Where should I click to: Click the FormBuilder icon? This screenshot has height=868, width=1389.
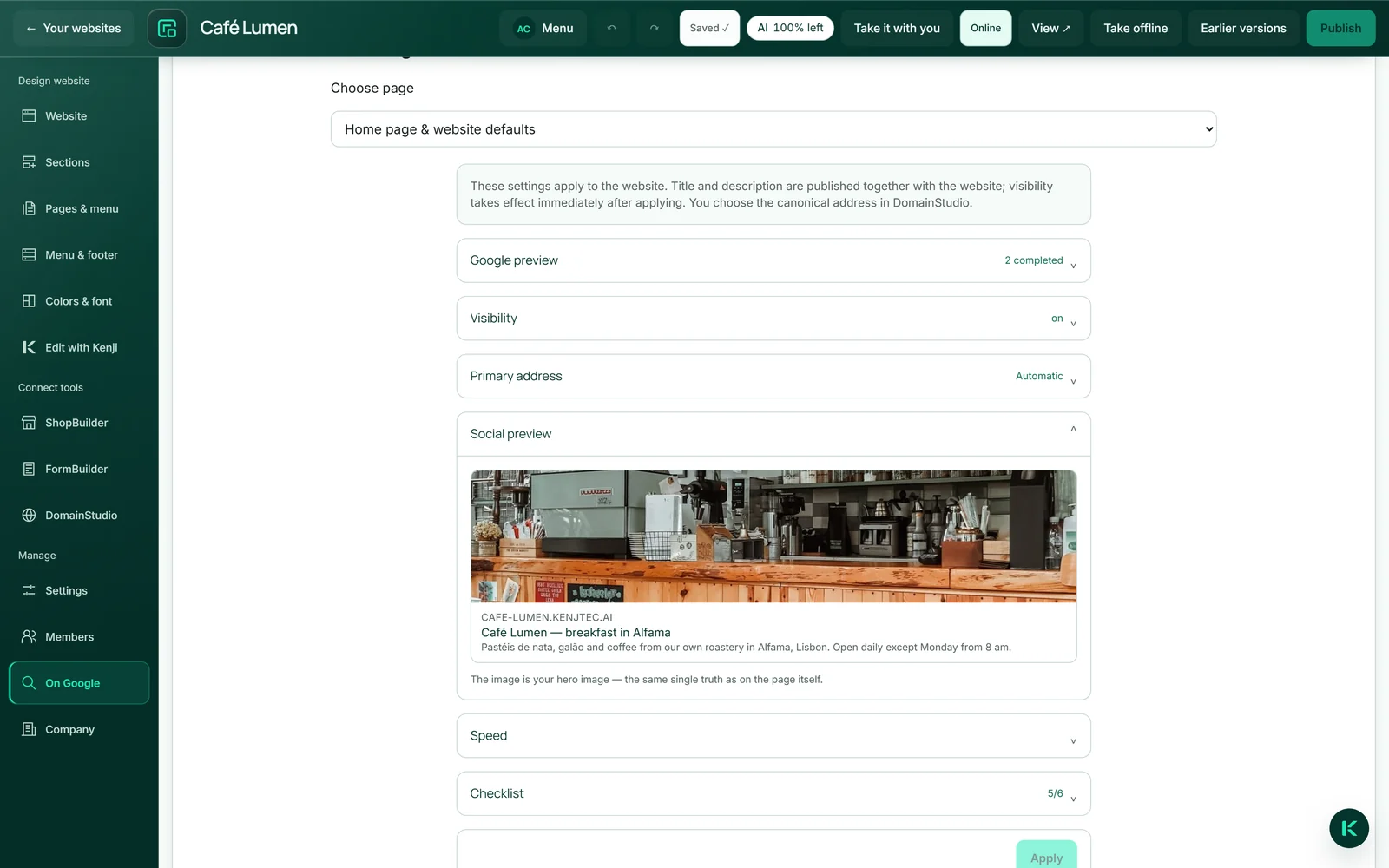coord(29,469)
